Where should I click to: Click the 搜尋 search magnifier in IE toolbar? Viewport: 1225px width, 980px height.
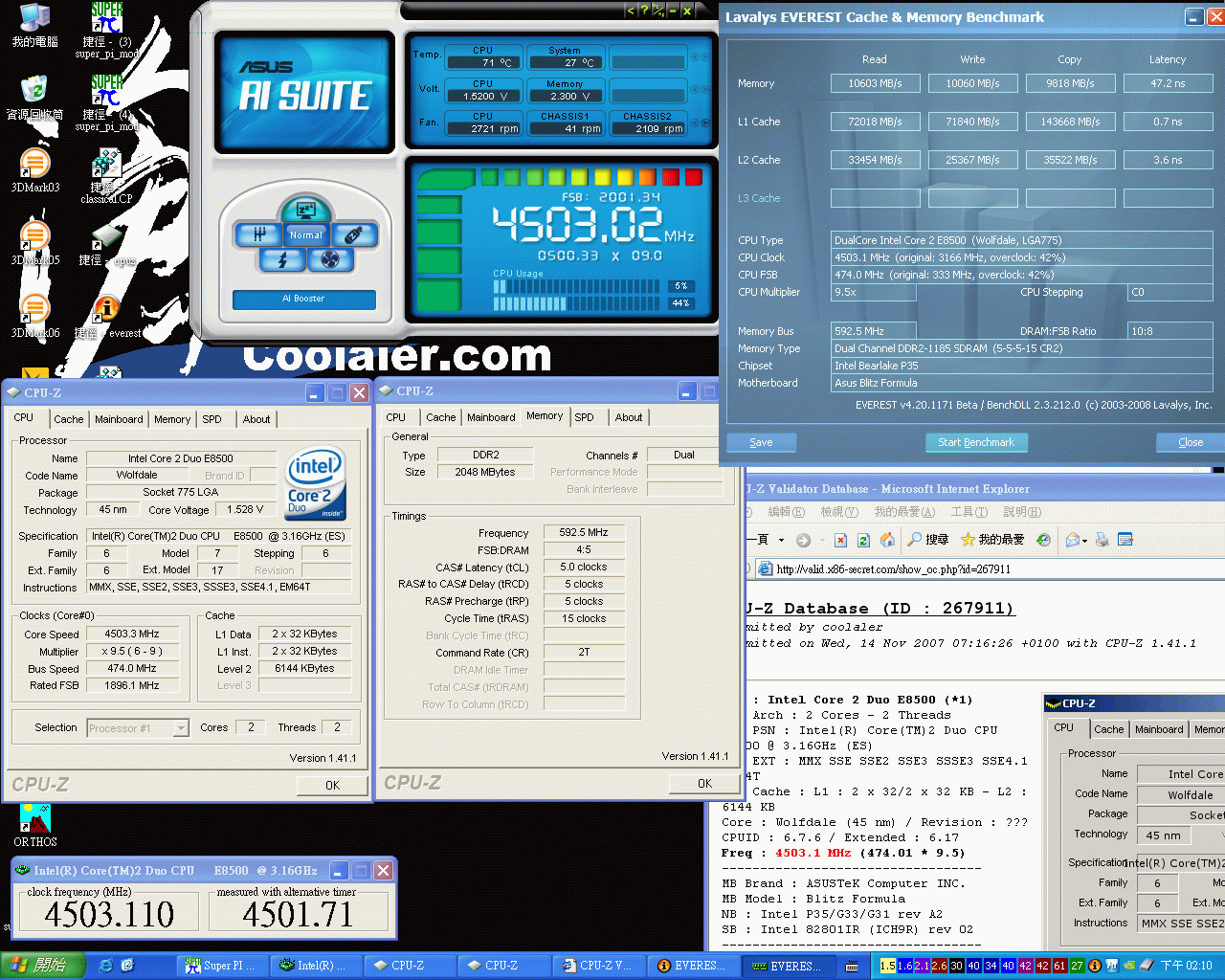[x=928, y=540]
